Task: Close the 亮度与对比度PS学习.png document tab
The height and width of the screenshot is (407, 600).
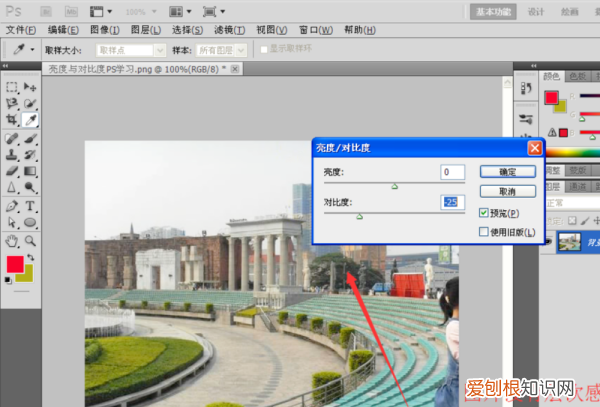Action: [x=235, y=69]
